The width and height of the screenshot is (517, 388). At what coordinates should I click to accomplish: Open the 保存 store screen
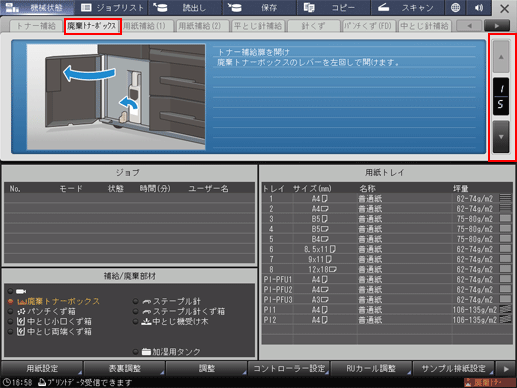259,8
